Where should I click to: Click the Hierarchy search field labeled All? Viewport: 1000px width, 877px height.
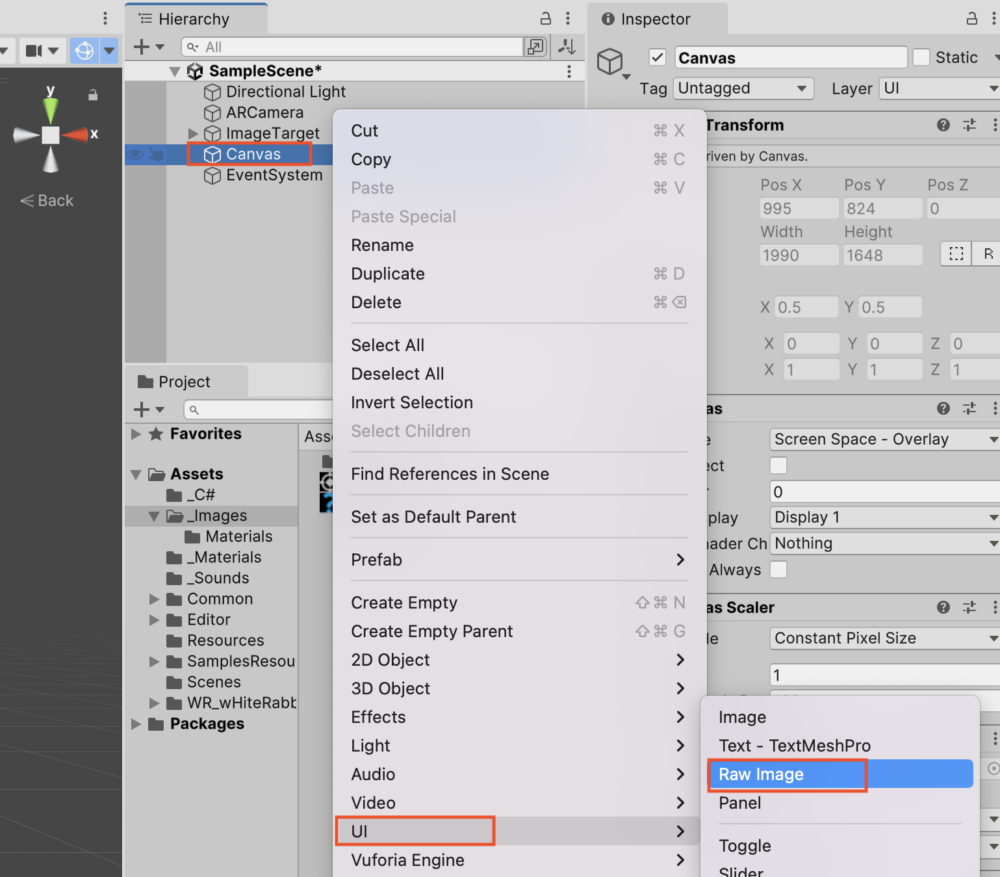click(x=350, y=46)
